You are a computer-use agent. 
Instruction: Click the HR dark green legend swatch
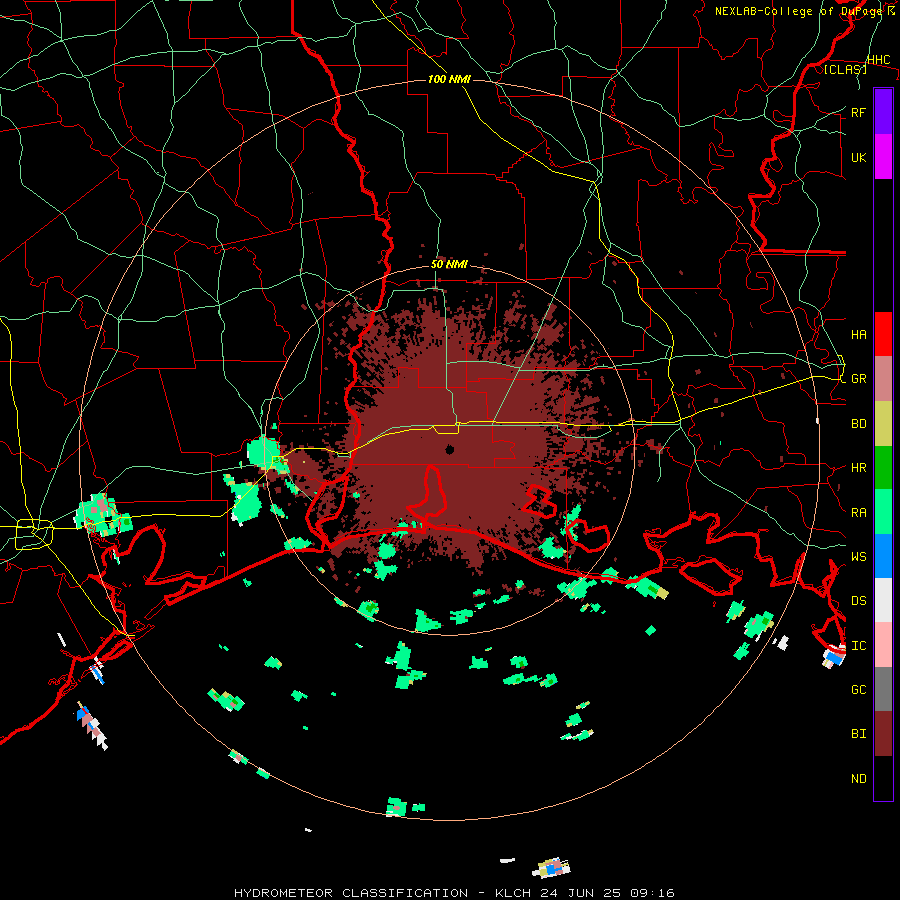tap(883, 467)
